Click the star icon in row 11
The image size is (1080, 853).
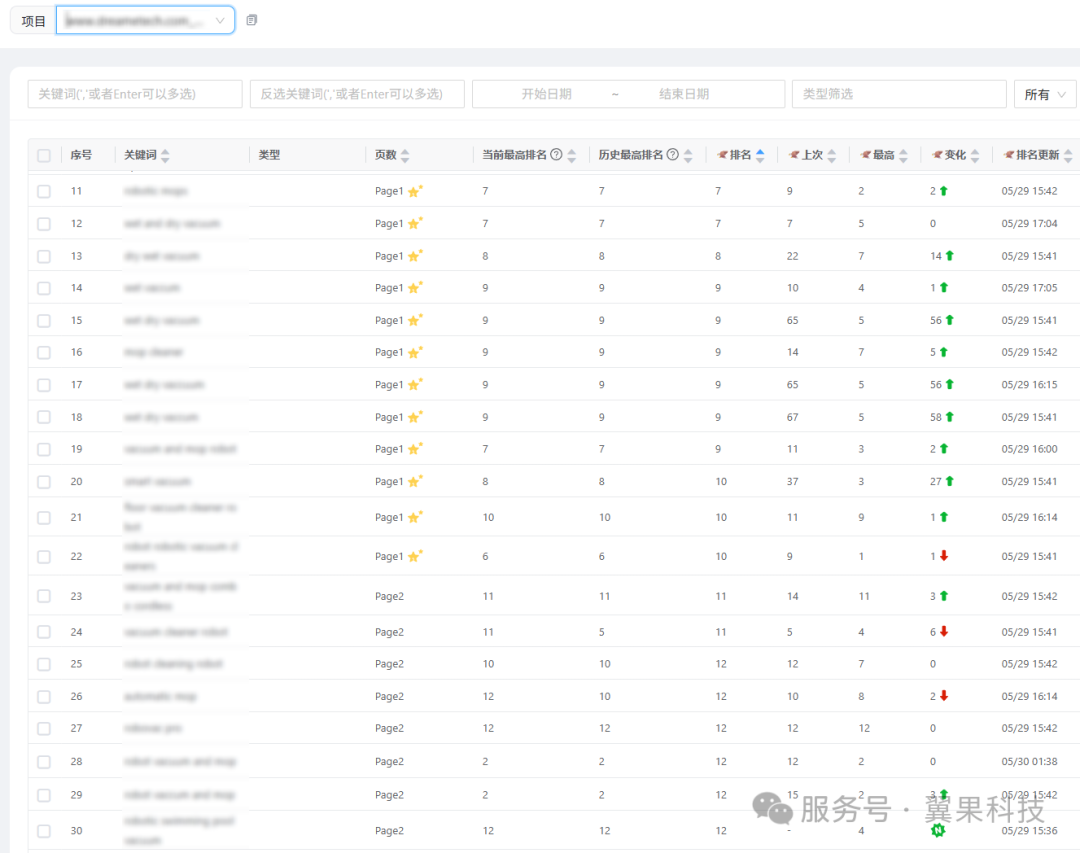coord(414,191)
